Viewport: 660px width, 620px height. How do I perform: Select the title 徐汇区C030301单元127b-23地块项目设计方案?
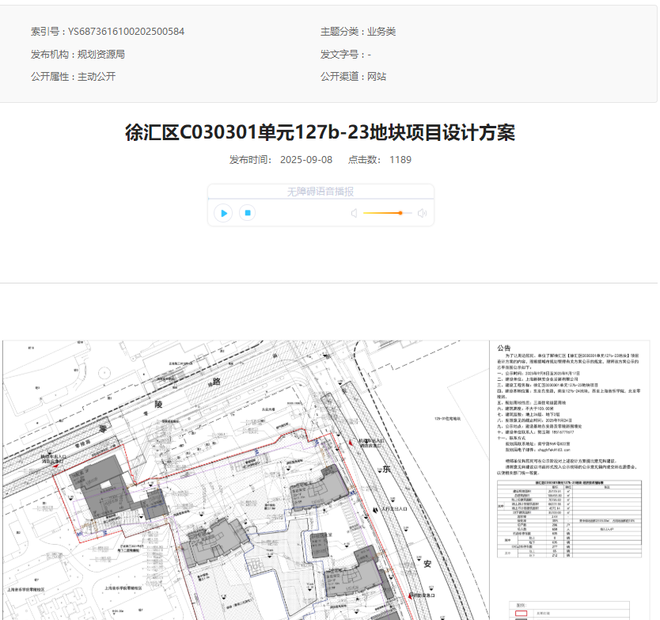click(320, 133)
